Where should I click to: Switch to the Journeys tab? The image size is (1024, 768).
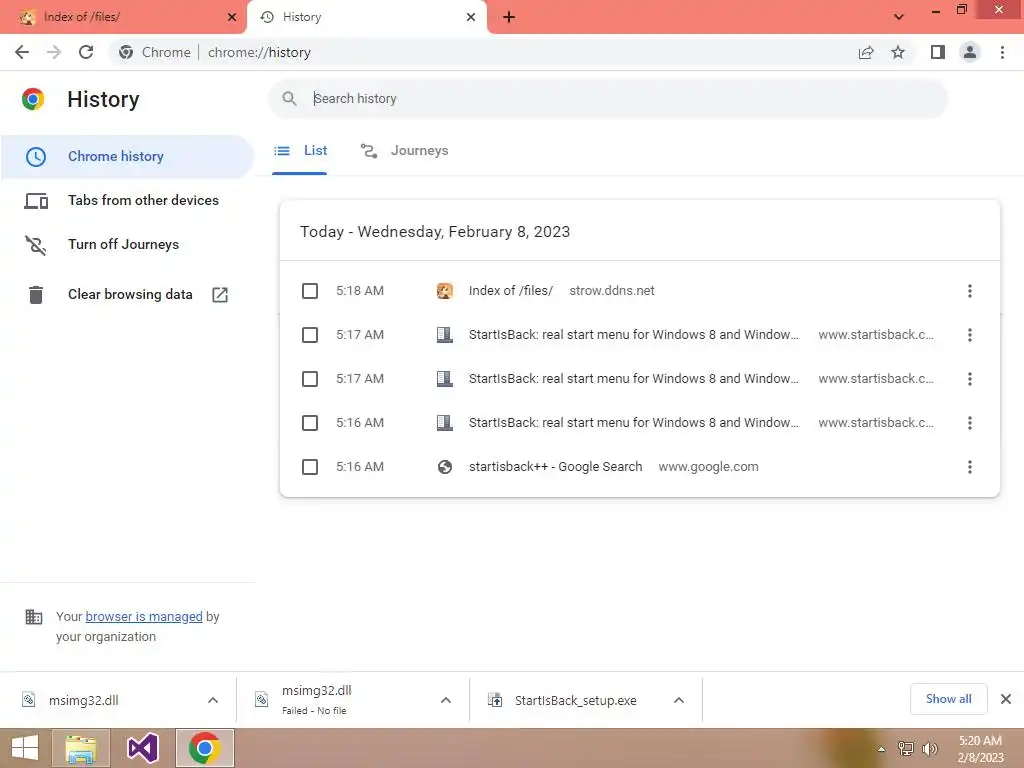pos(404,151)
